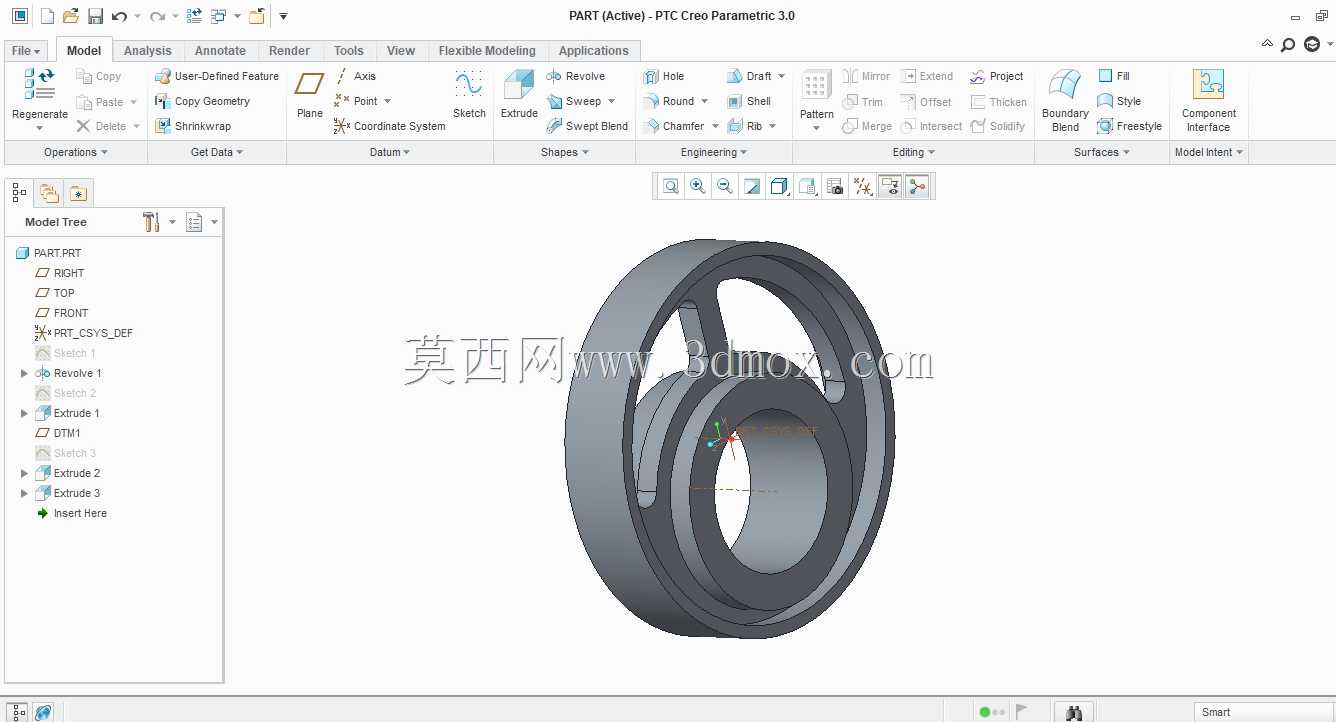
Task: Launch the Freestyle tool
Action: pos(1130,126)
